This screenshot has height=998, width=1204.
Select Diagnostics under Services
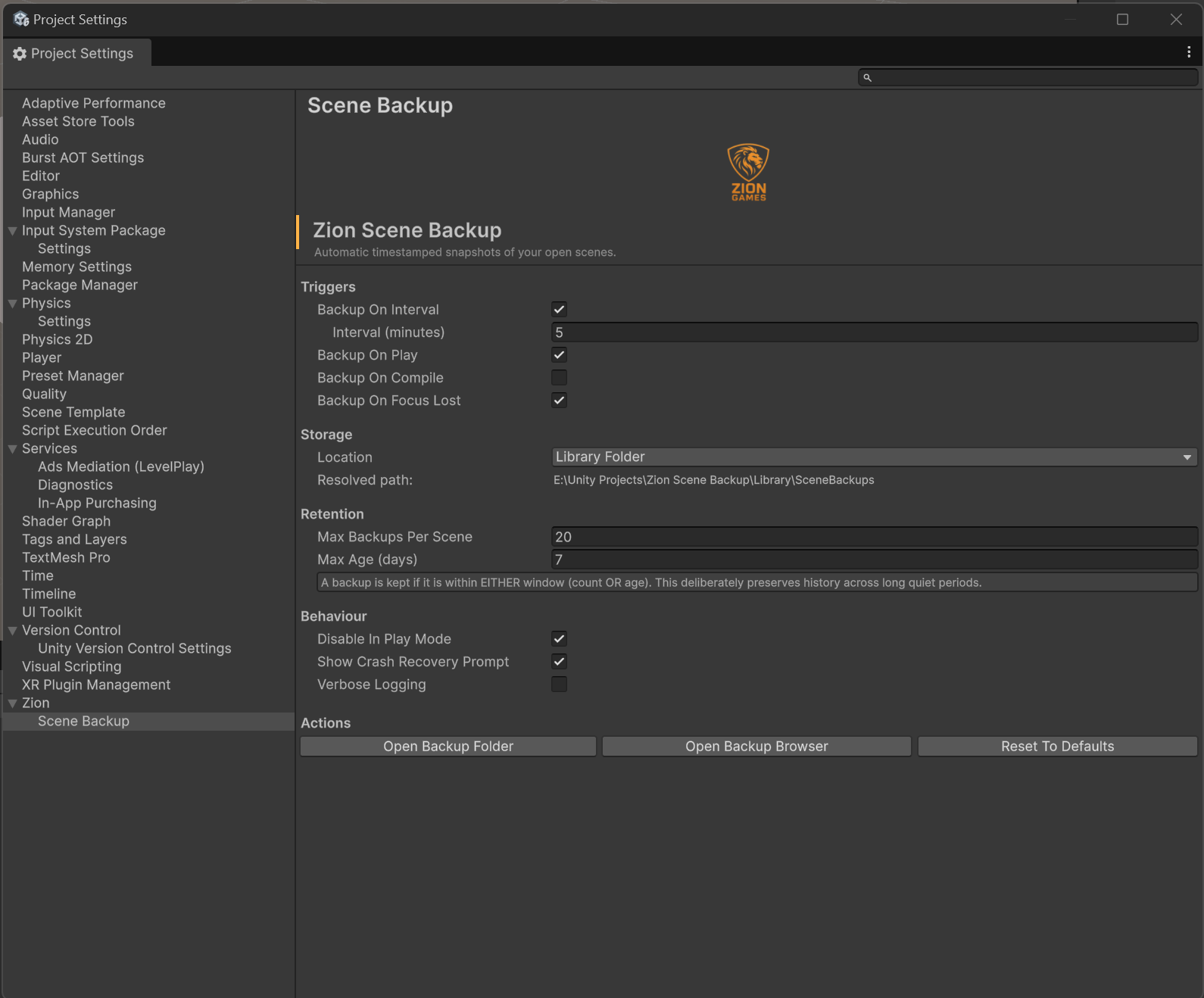pyautogui.click(x=75, y=485)
